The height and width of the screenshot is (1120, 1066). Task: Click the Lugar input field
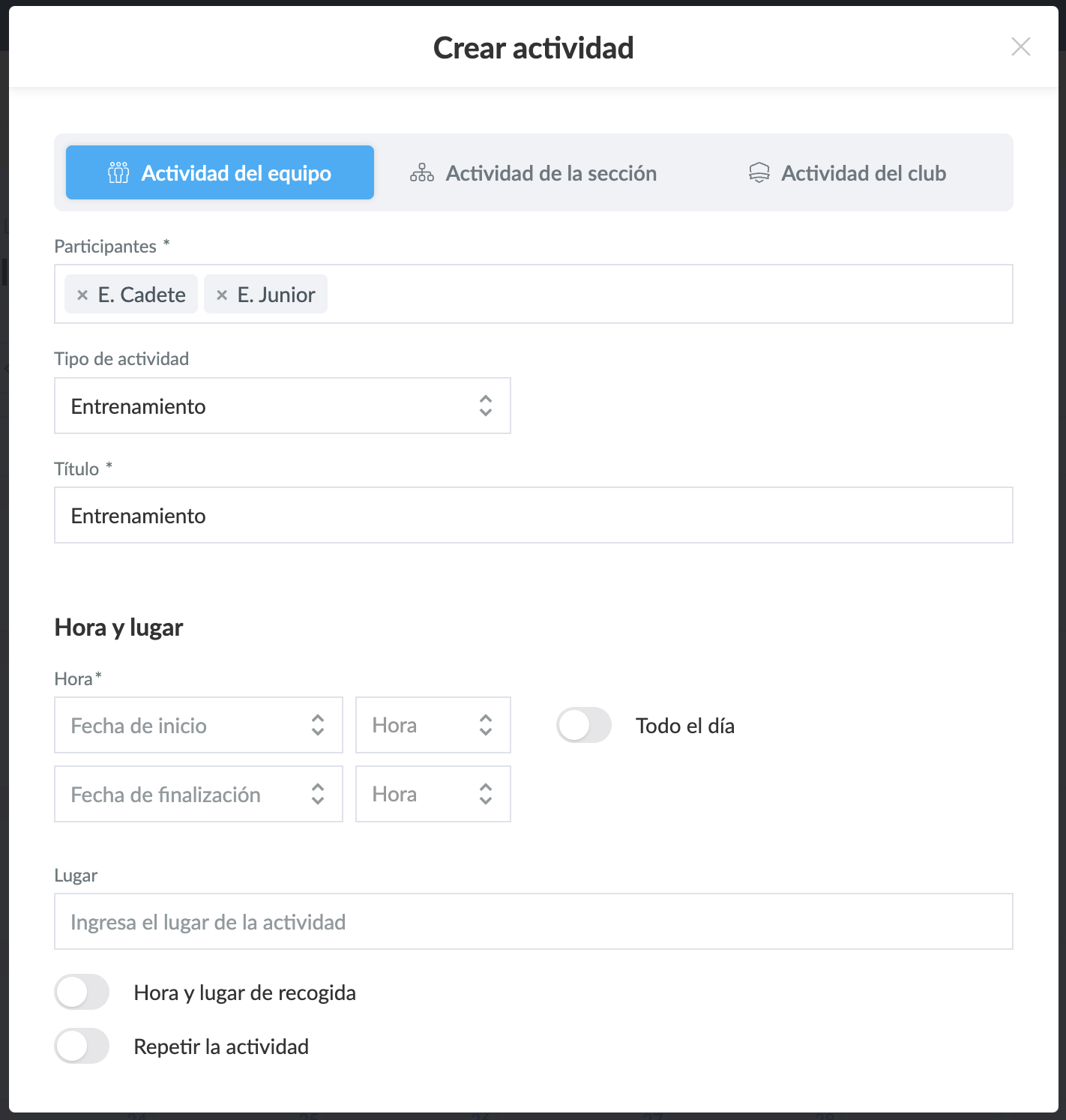533,921
